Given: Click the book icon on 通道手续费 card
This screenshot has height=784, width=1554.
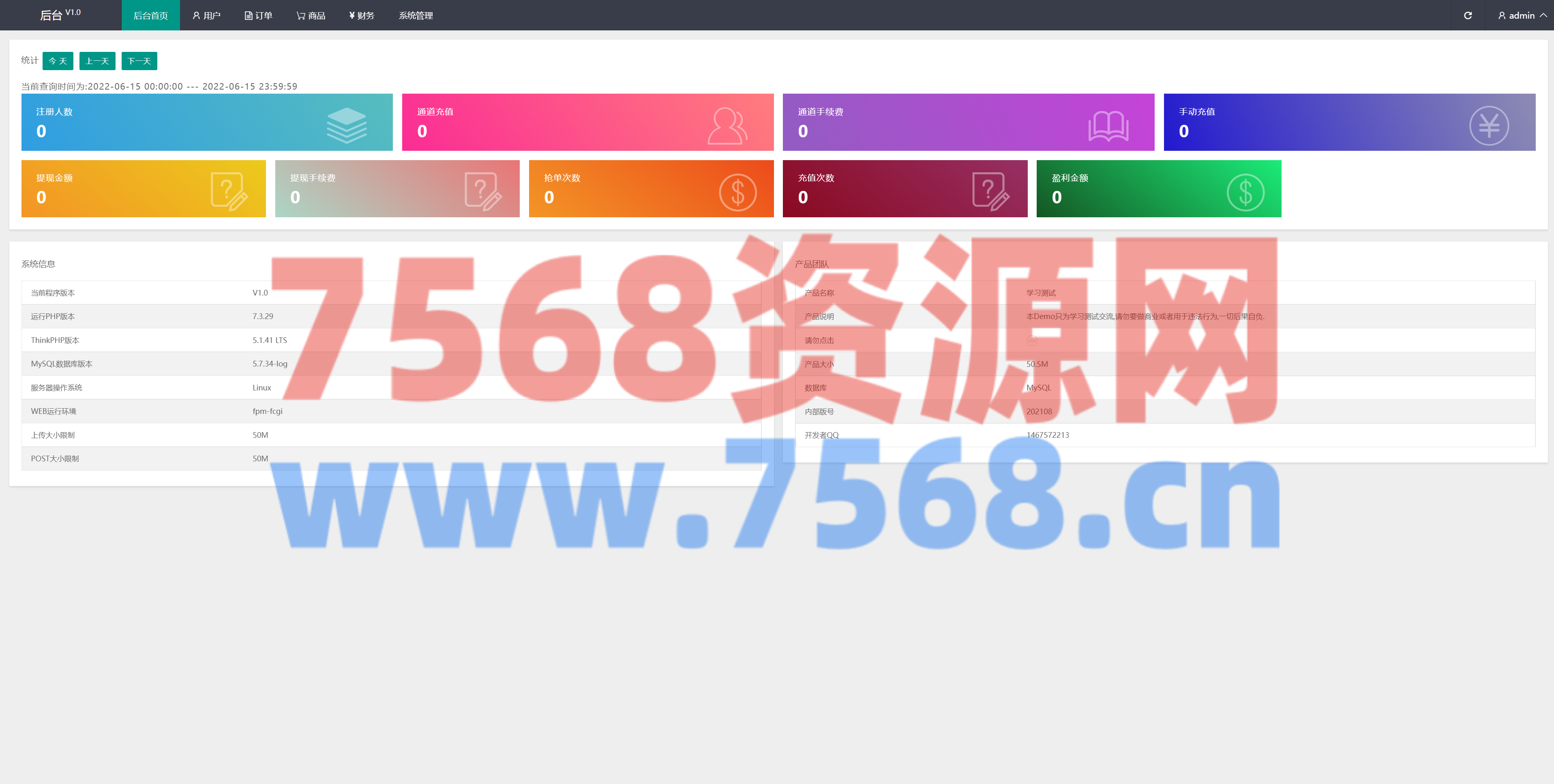Looking at the screenshot, I should pyautogui.click(x=1108, y=126).
